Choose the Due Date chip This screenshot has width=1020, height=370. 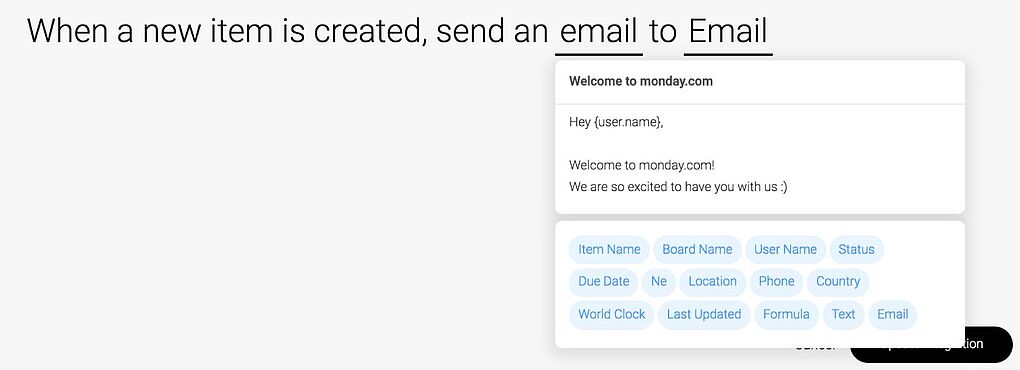(x=604, y=282)
